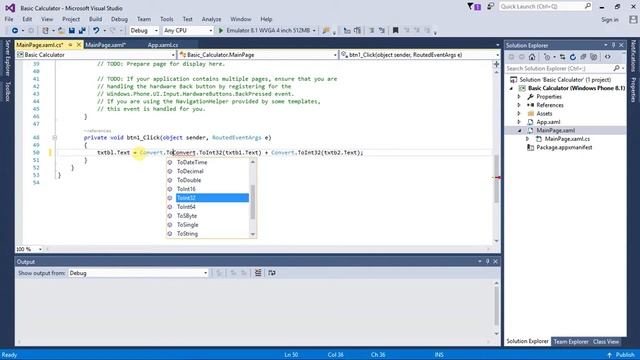640x360 pixels.
Task: Switch to the Class View tab
Action: click(x=606, y=342)
